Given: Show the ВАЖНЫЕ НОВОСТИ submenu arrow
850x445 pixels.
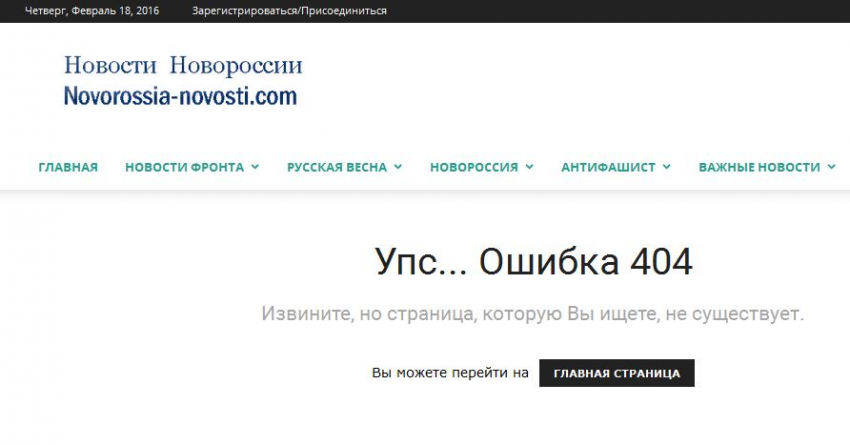Looking at the screenshot, I should click(x=832, y=168).
